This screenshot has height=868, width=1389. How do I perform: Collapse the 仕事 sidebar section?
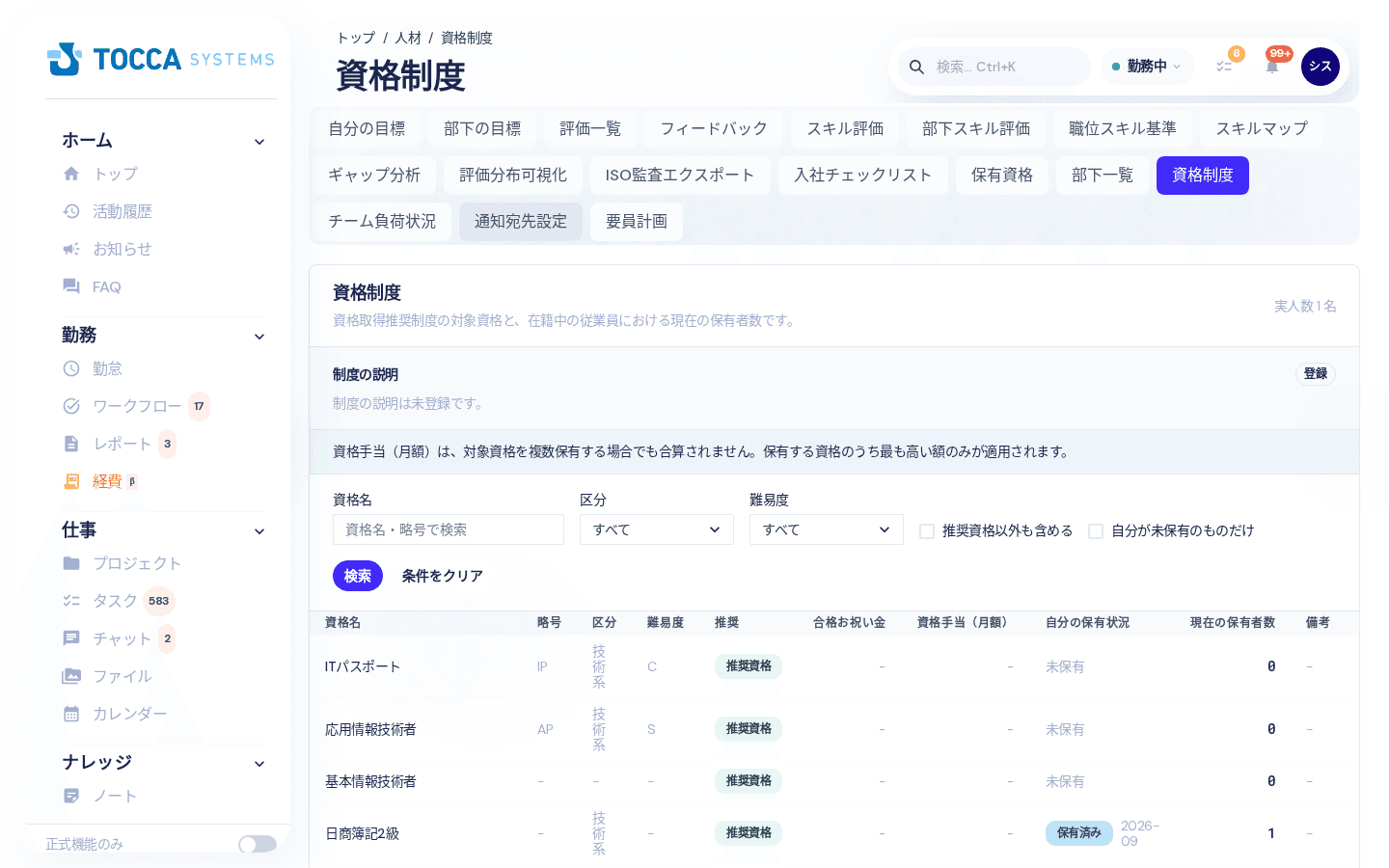coord(259,531)
